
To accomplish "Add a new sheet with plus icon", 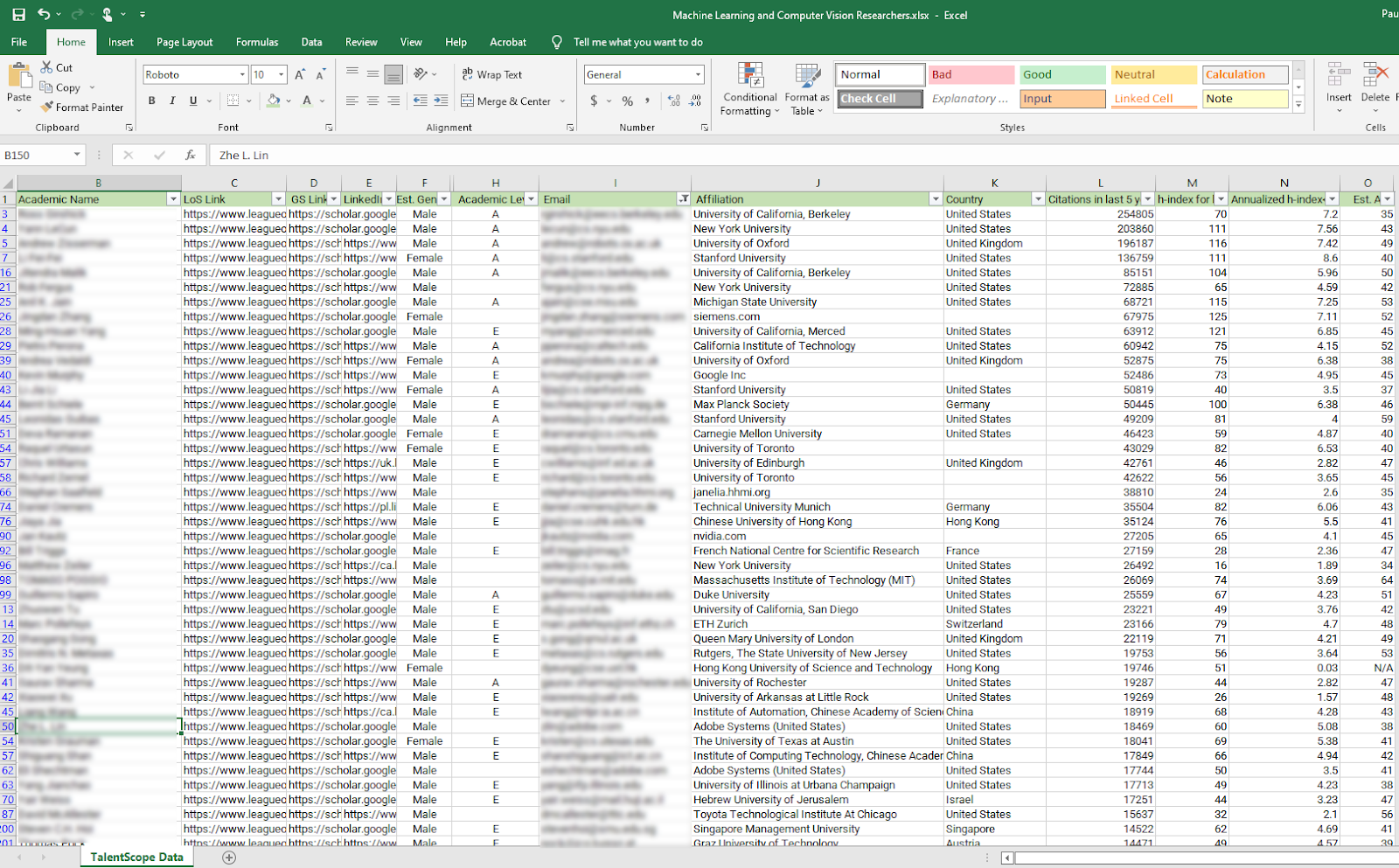I will 229,858.
